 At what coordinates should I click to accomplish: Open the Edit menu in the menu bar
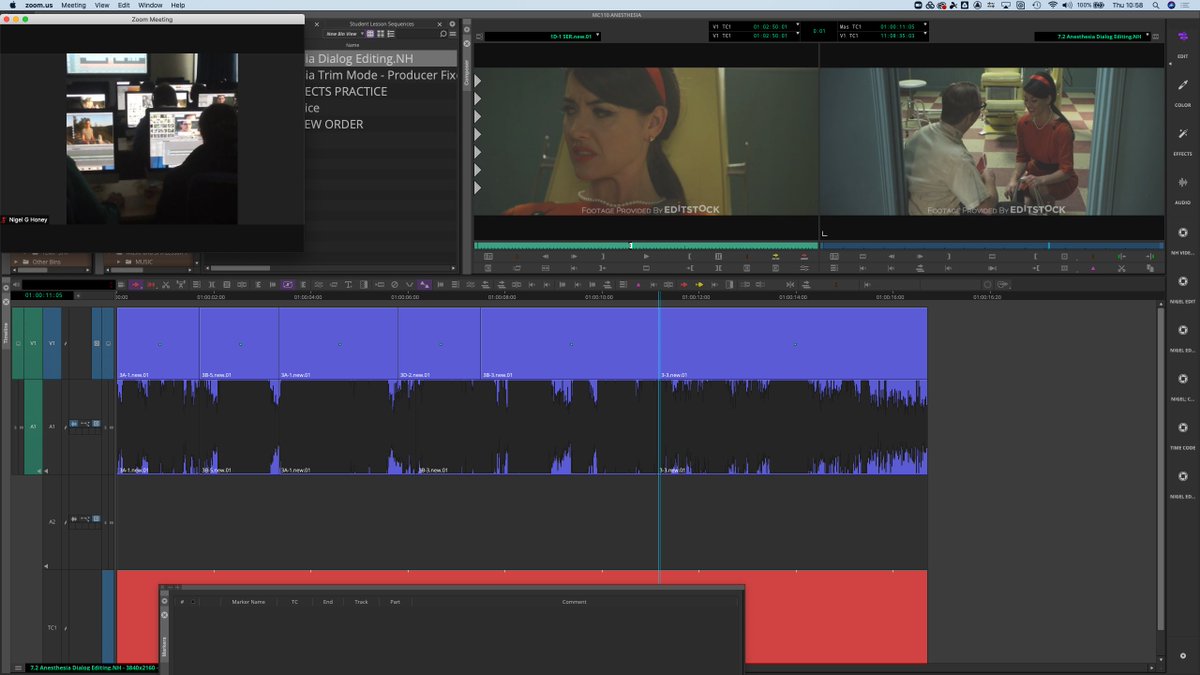tap(124, 5)
